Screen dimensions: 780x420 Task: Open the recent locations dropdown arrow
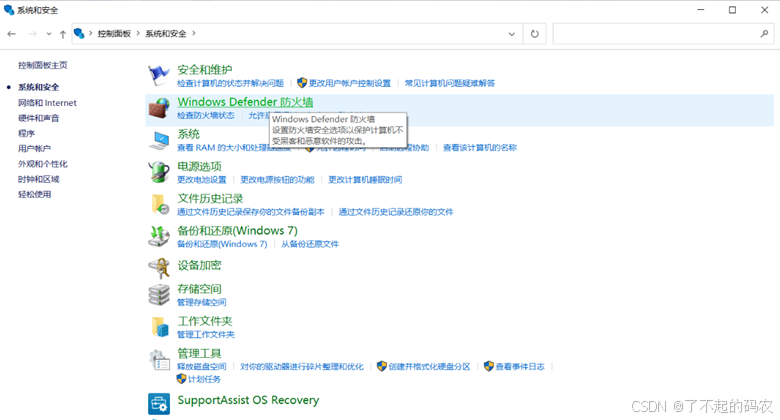tap(49, 34)
